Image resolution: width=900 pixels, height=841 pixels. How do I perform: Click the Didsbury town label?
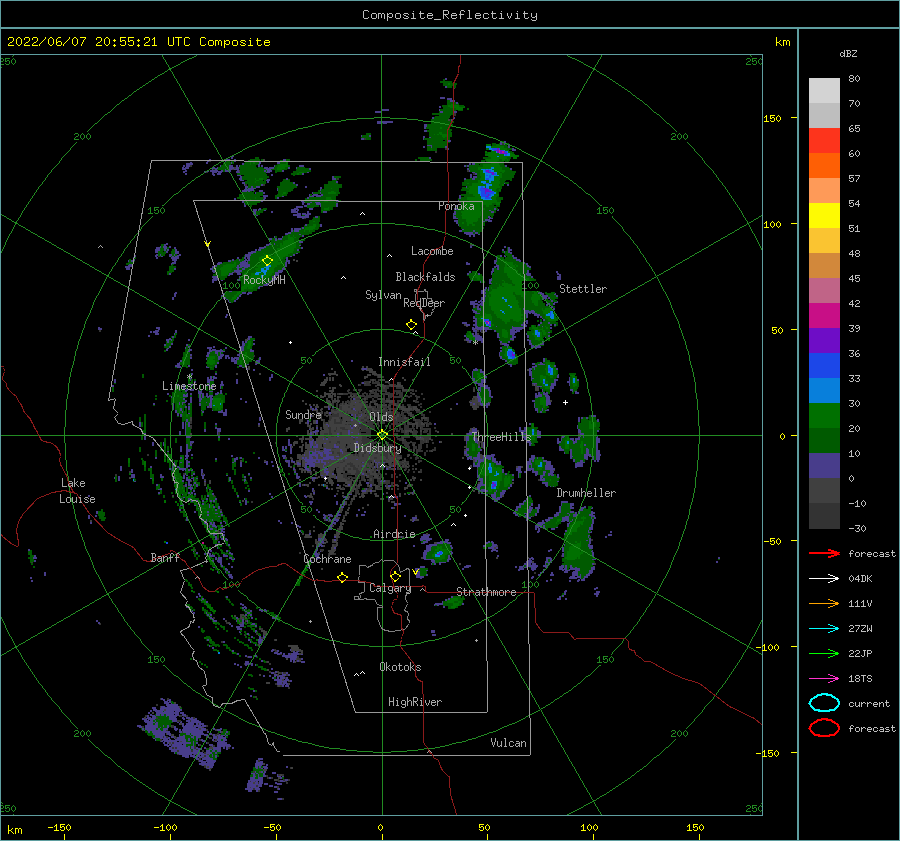[x=378, y=448]
